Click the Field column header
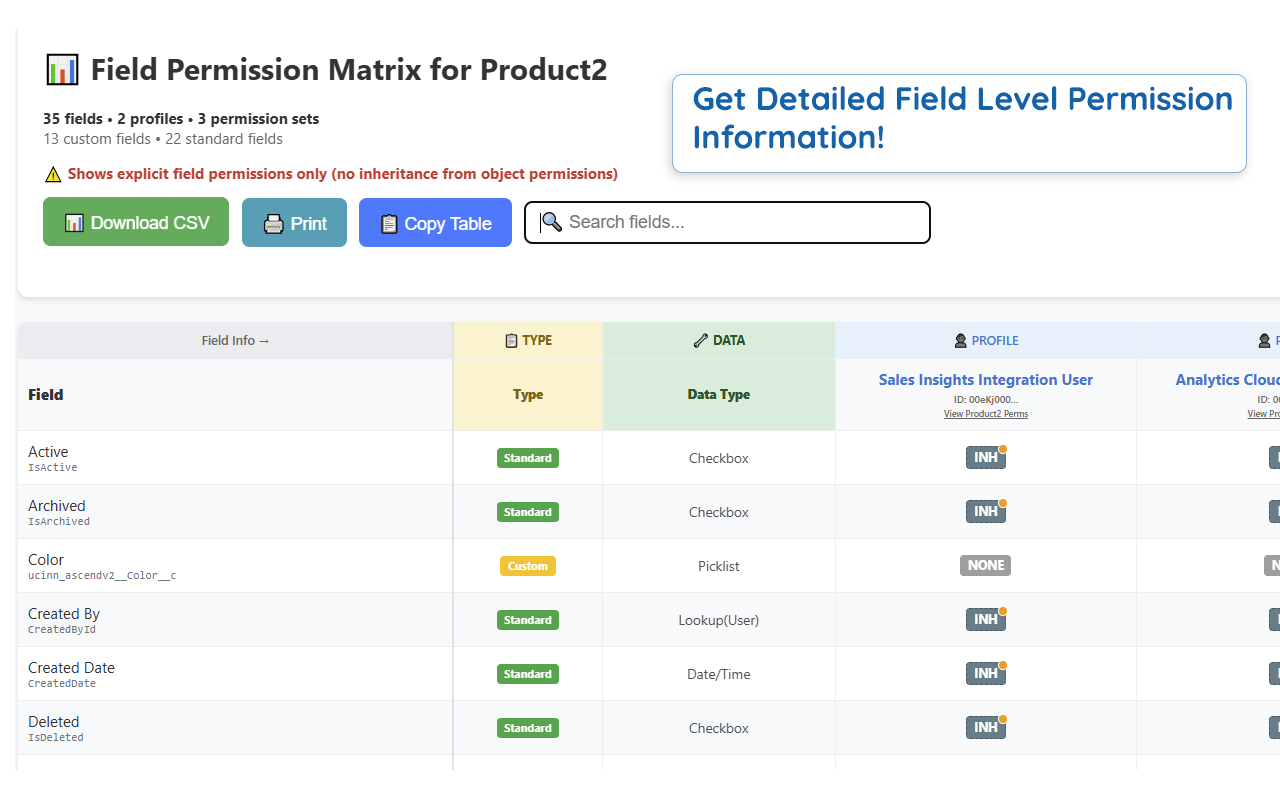Viewport: 1280px width, 800px height. (x=235, y=395)
